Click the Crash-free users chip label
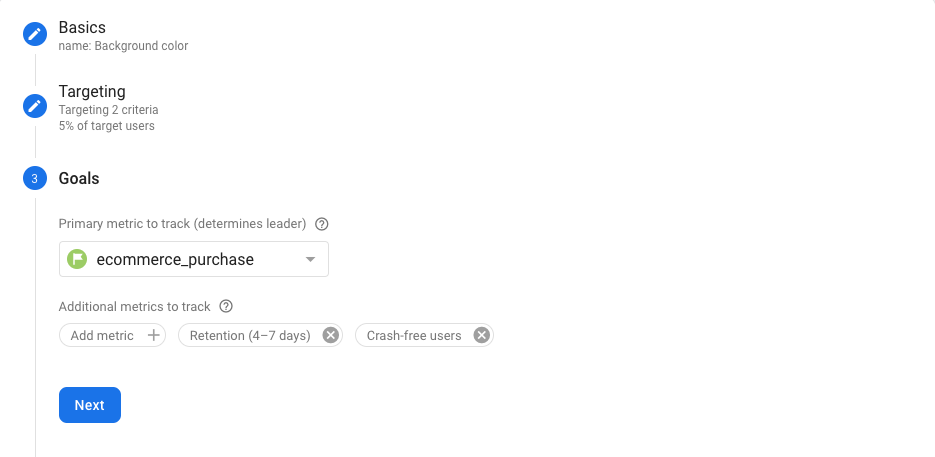Viewport: 935px width, 457px height. [x=414, y=336]
